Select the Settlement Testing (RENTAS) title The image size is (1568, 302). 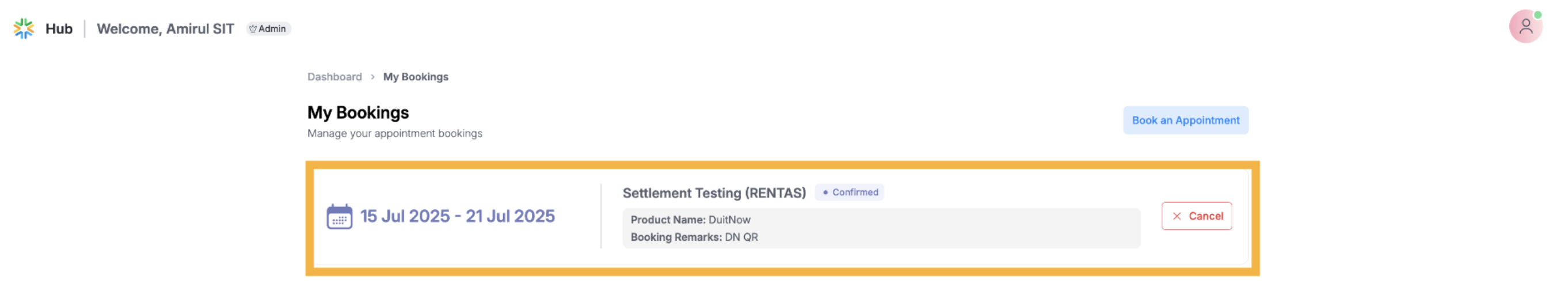(x=713, y=193)
